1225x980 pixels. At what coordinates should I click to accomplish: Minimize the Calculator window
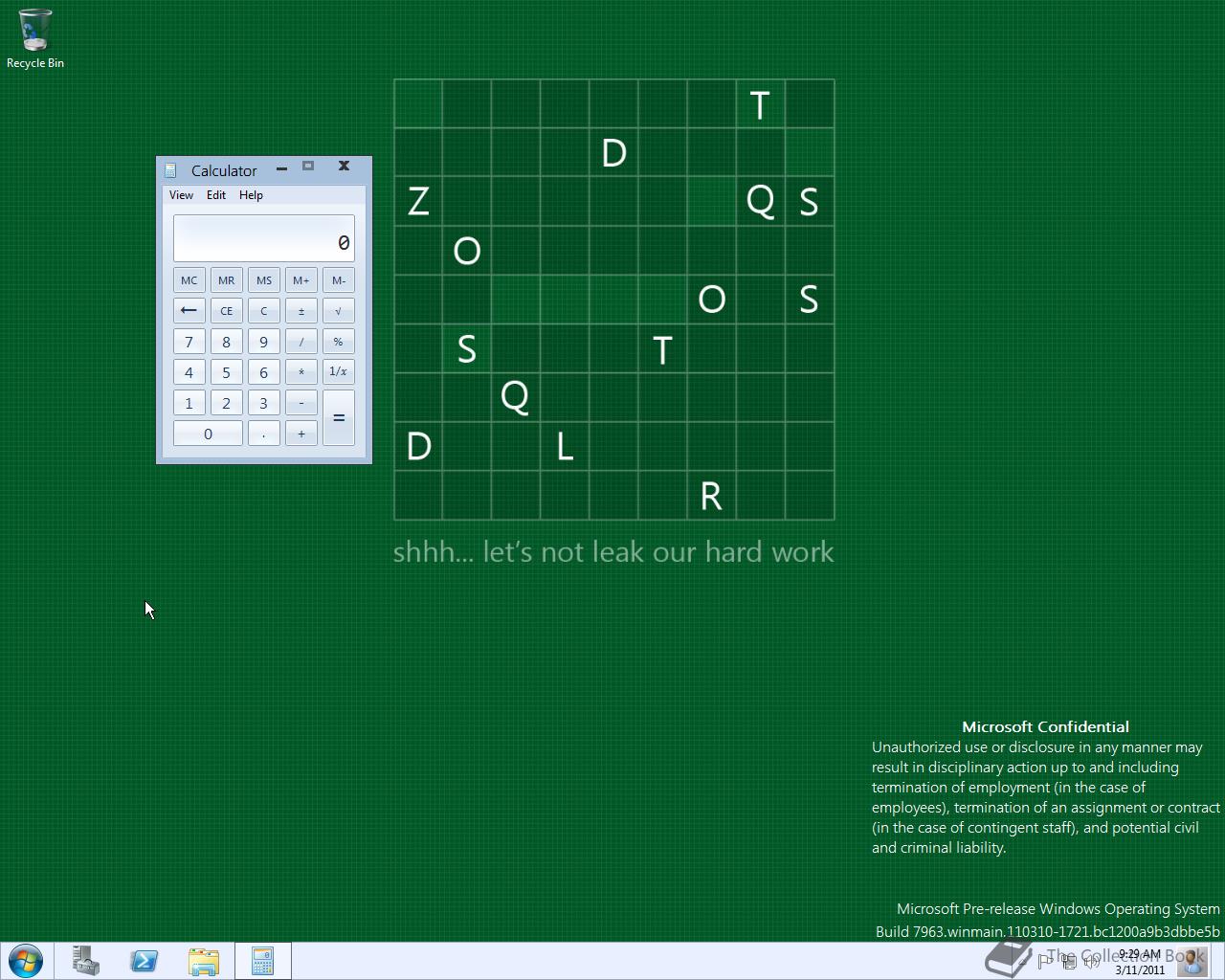[281, 168]
